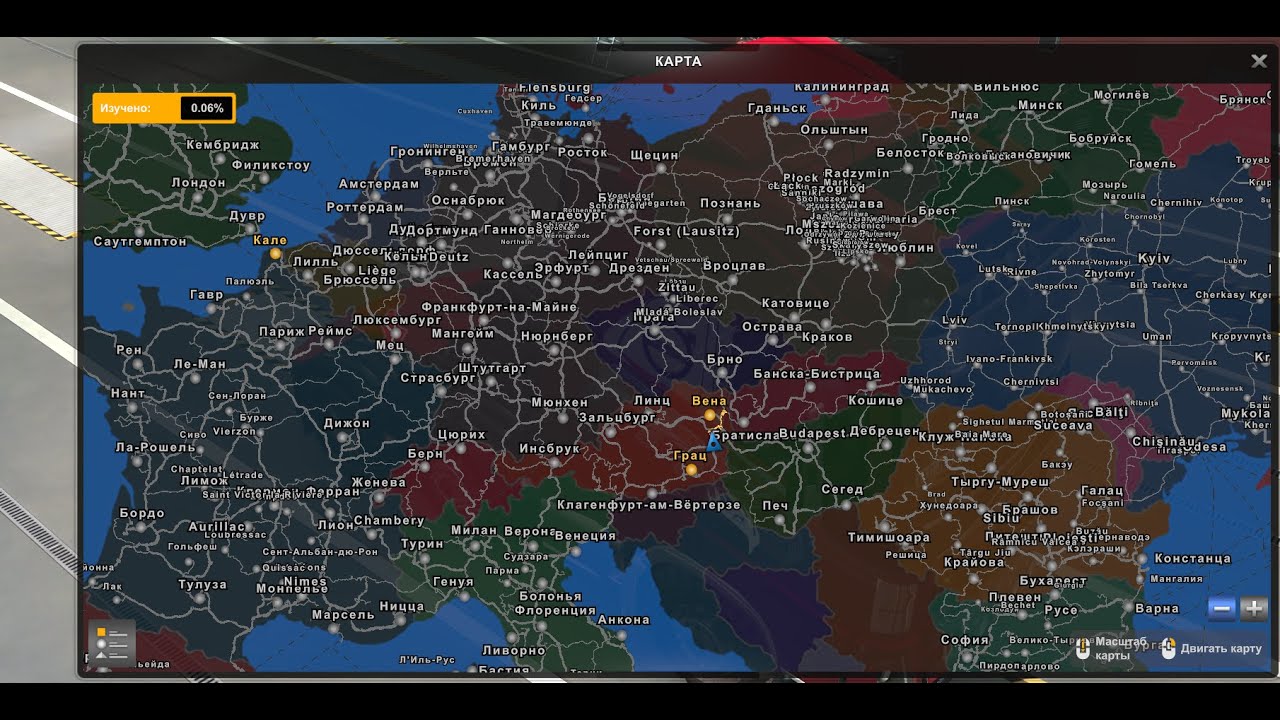Click the Турин city label

(x=422, y=544)
